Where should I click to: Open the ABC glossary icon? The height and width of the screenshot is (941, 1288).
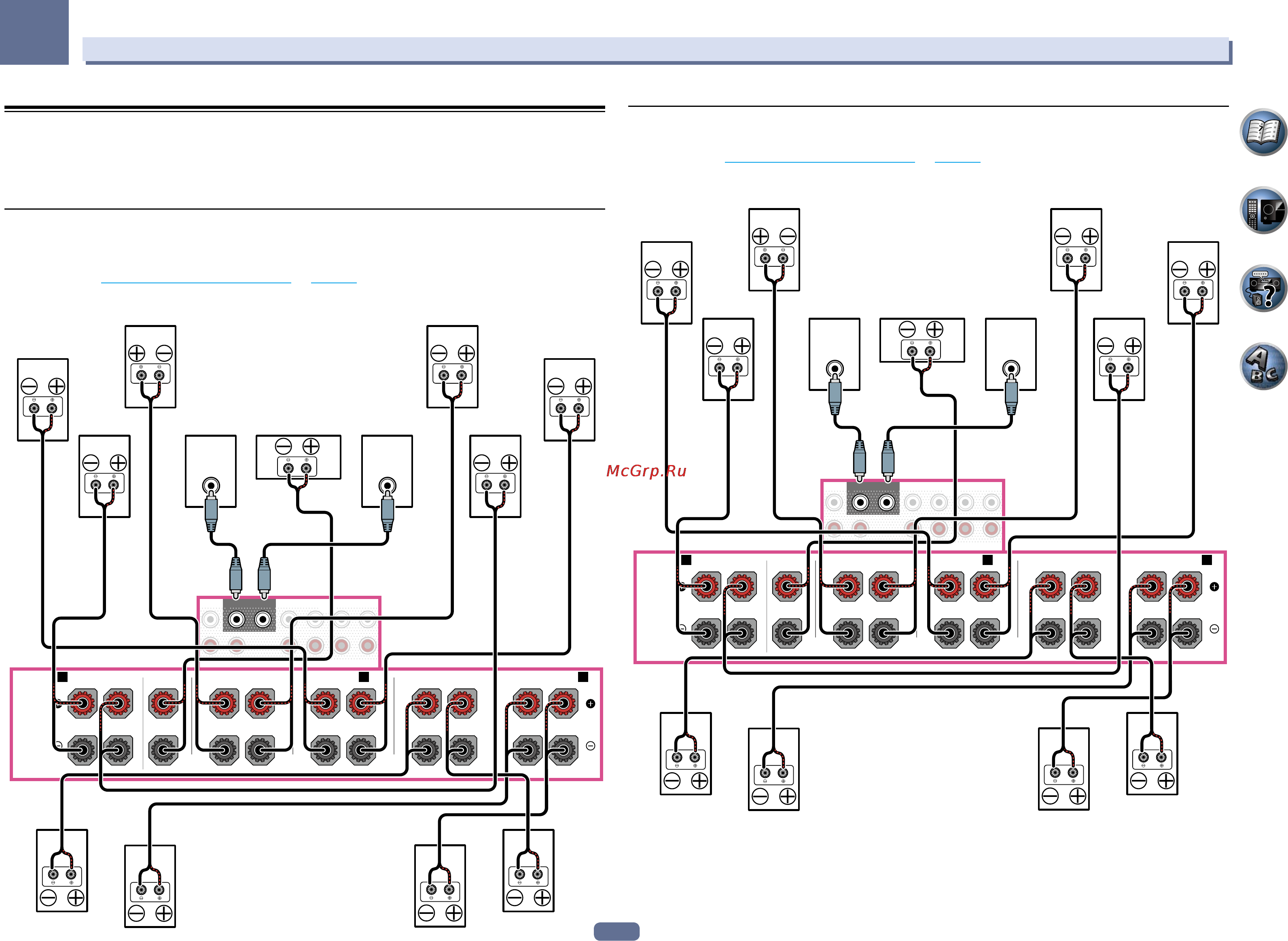pos(1263,366)
